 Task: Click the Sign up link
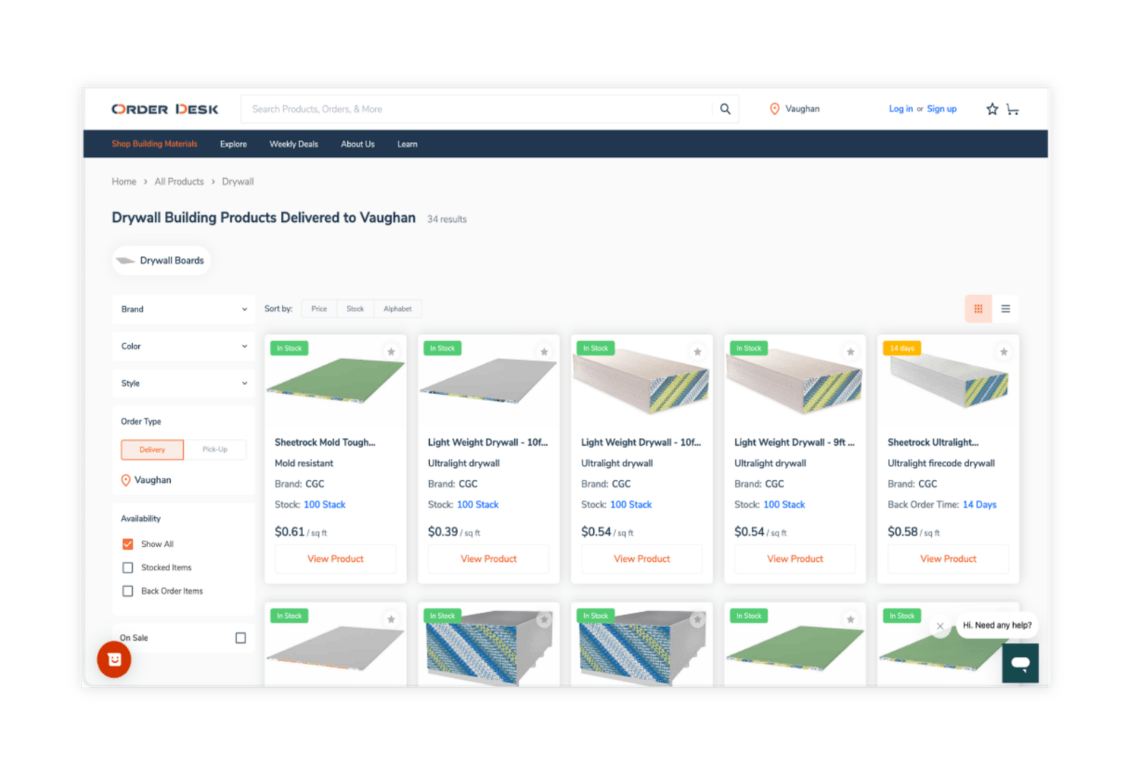coord(941,109)
